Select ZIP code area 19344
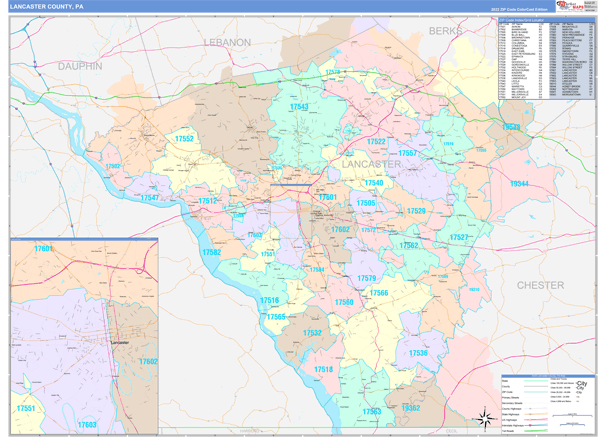Image resolution: width=600 pixels, height=437 pixels. 520,184
